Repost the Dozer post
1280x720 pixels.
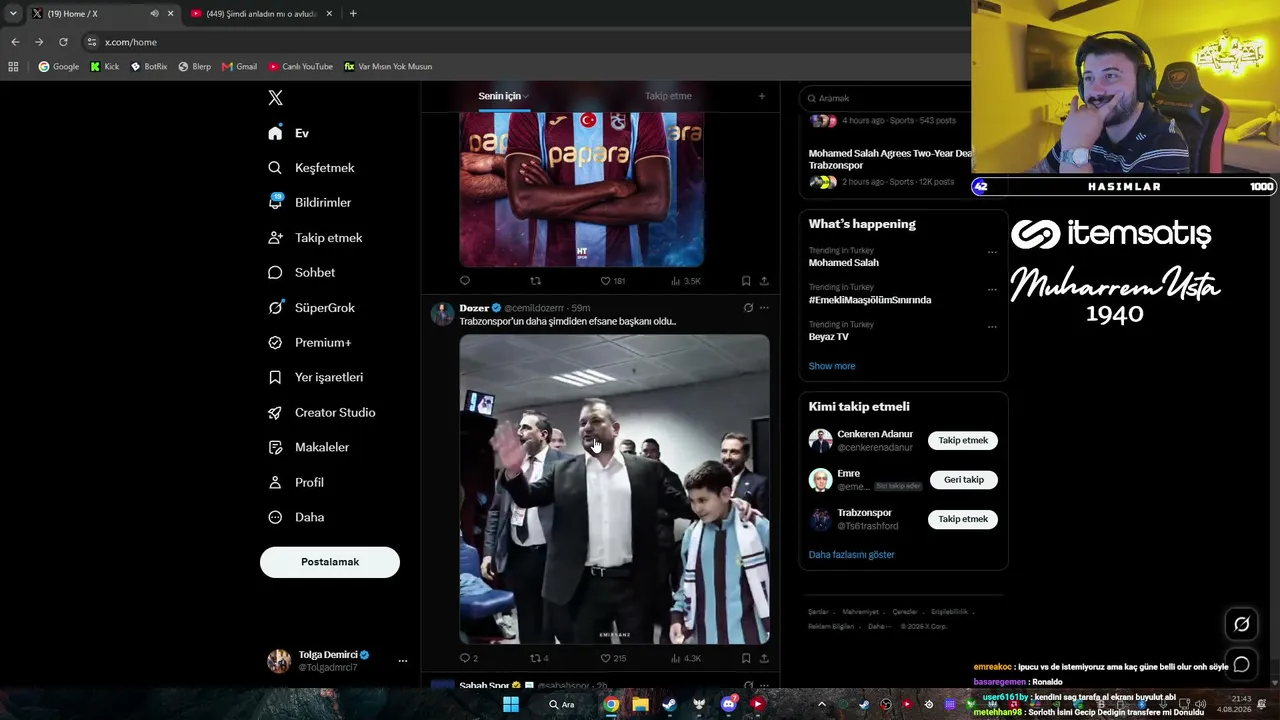535,658
